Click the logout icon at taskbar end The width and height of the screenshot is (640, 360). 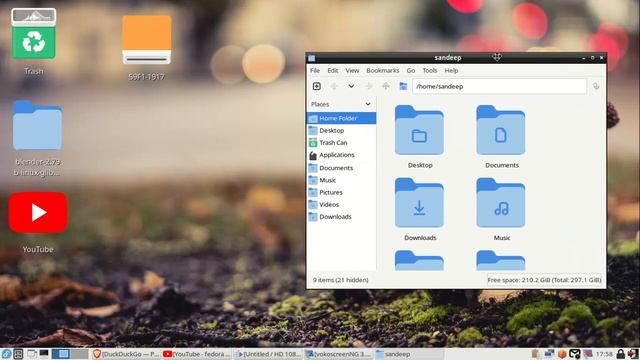pos(633,354)
